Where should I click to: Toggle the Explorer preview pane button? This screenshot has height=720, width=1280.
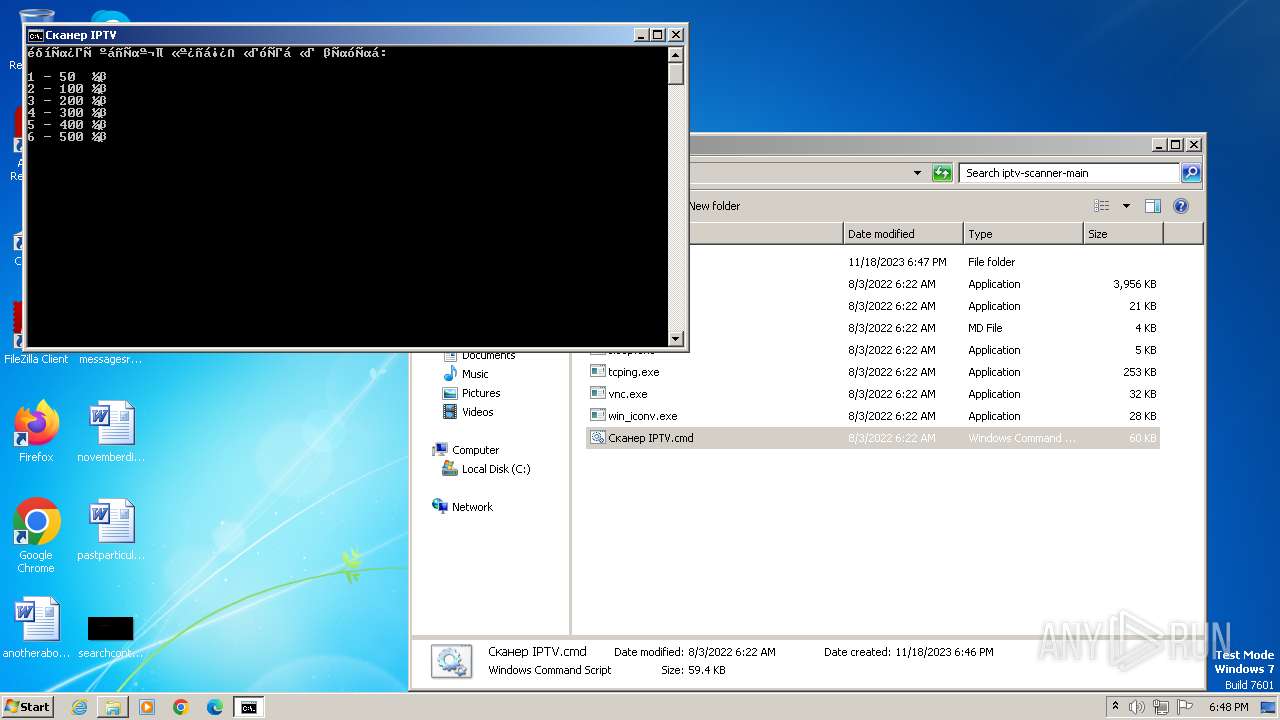coord(1152,206)
